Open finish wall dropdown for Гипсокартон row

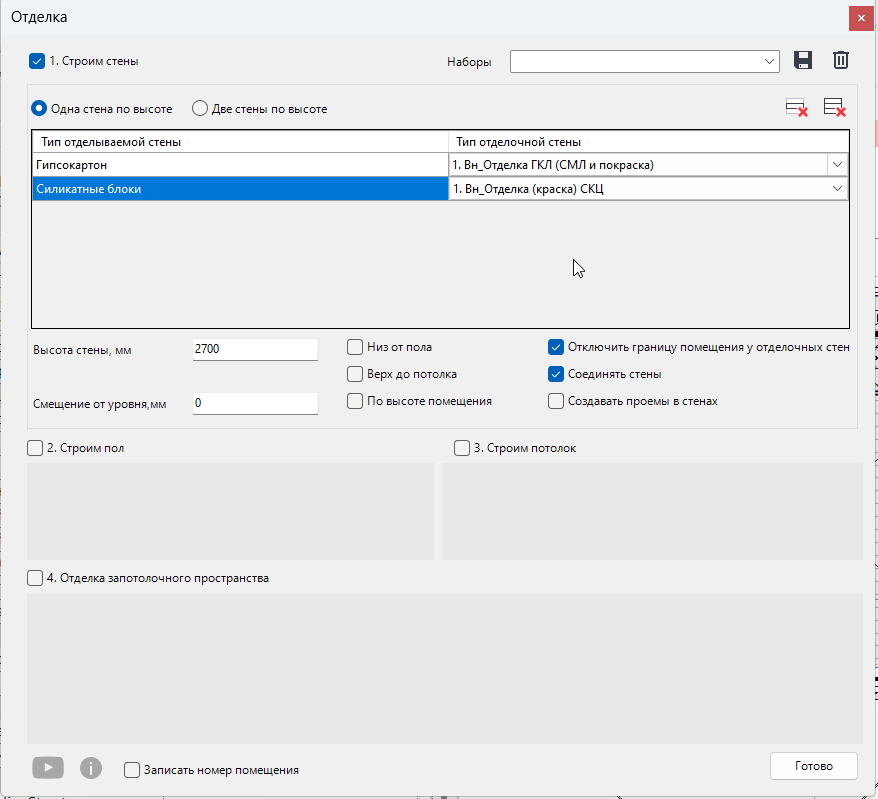[836, 164]
